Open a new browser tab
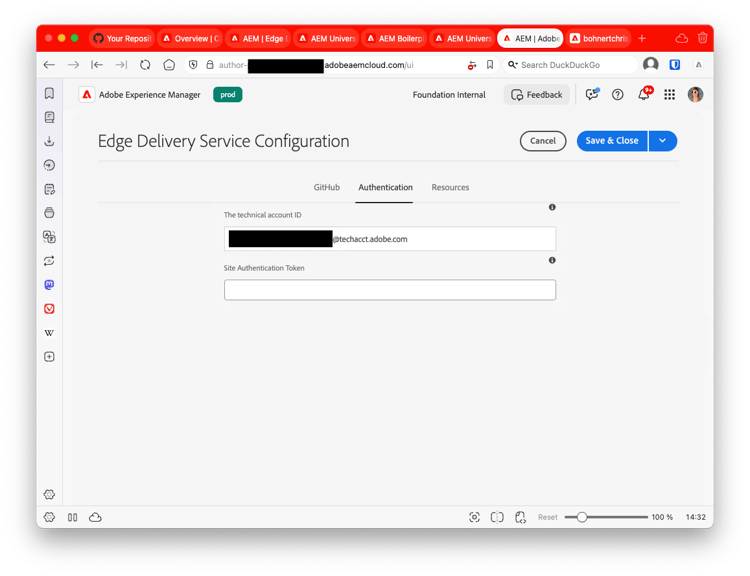The height and width of the screenshot is (576, 750). tap(642, 38)
